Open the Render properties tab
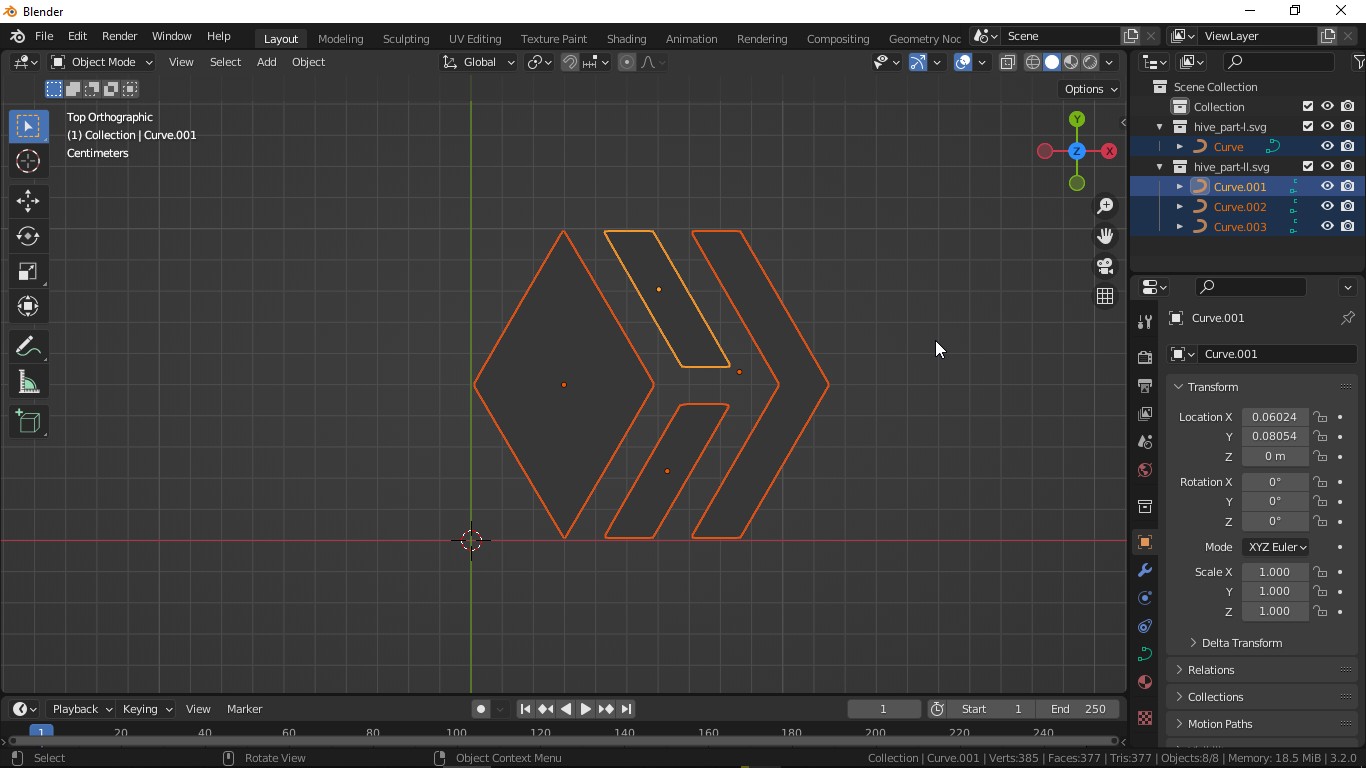The image size is (1366, 768). 1145,357
